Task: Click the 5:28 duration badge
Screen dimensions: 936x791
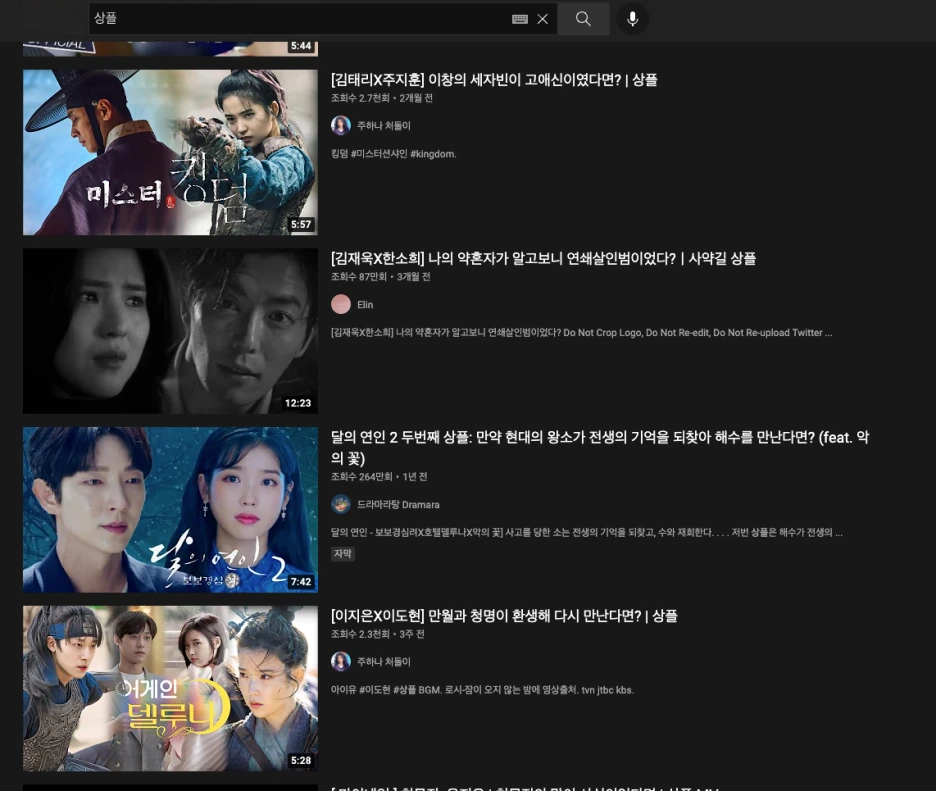Action: (301, 761)
